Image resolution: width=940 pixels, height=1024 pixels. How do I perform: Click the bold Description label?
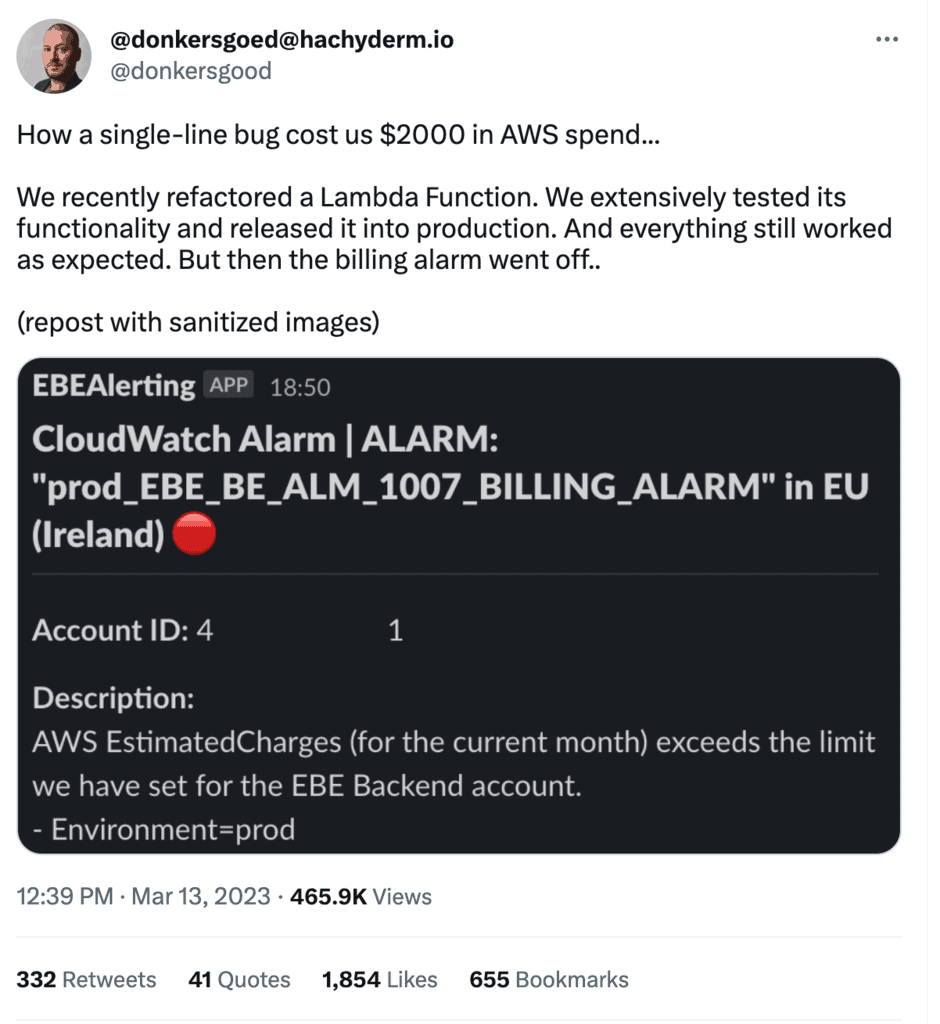click(x=113, y=698)
